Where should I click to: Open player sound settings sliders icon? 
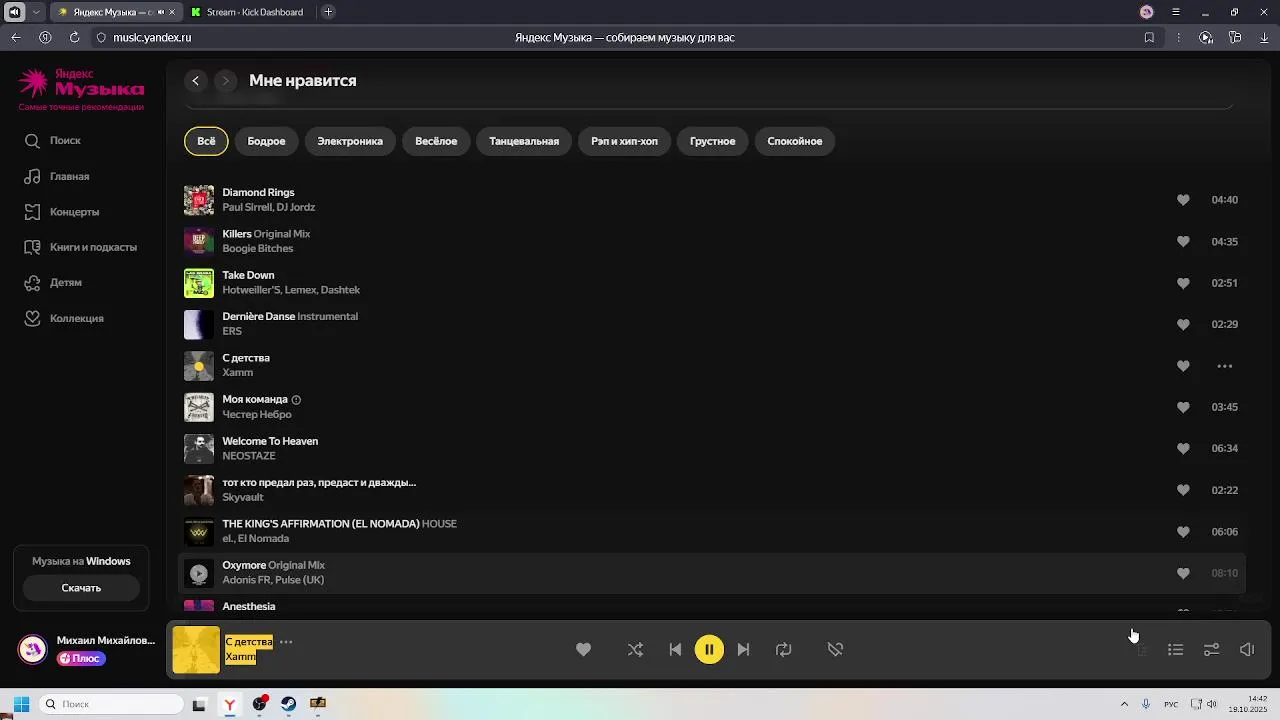pyautogui.click(x=1211, y=650)
